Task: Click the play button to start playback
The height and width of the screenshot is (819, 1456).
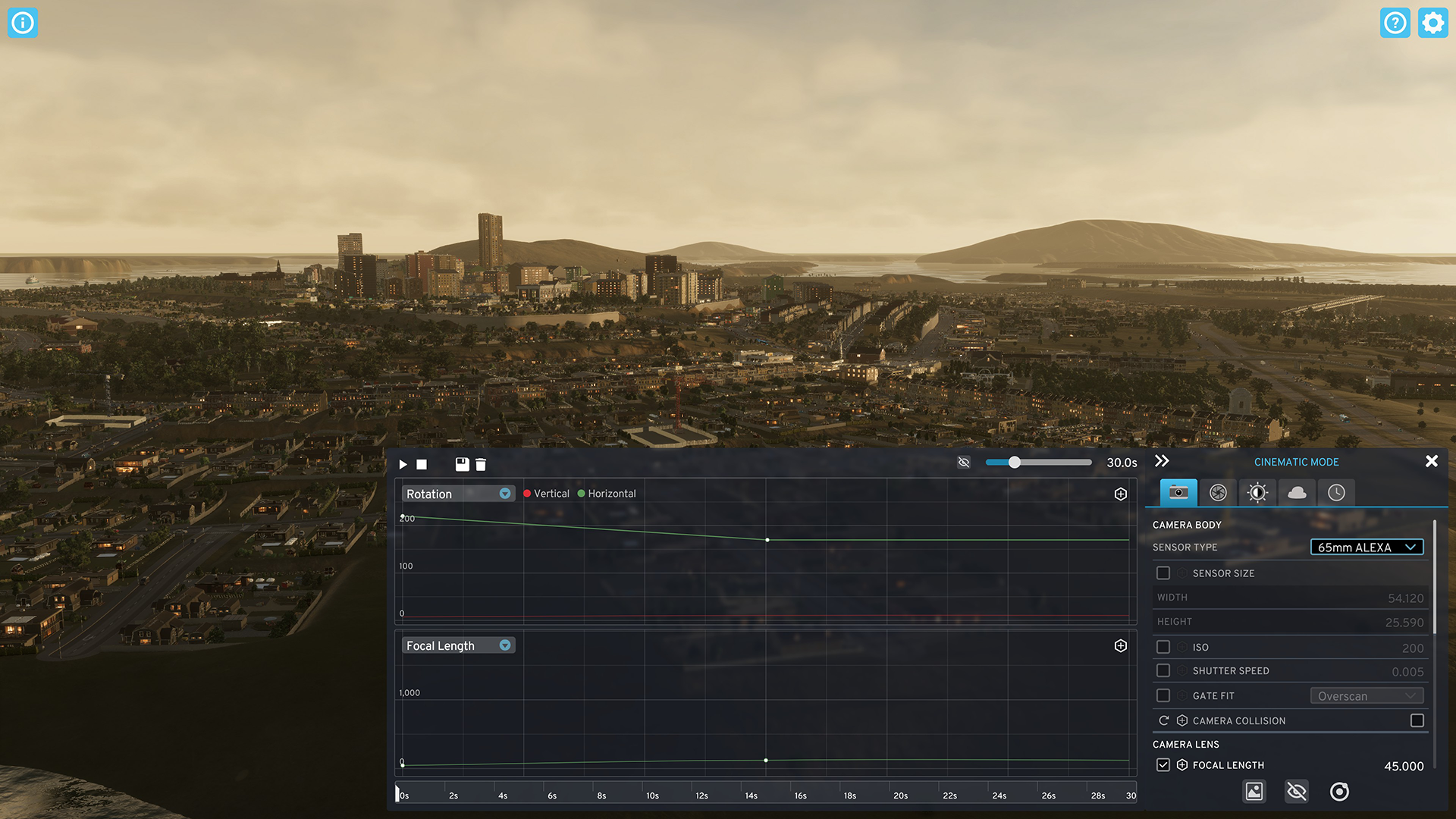Action: point(403,463)
